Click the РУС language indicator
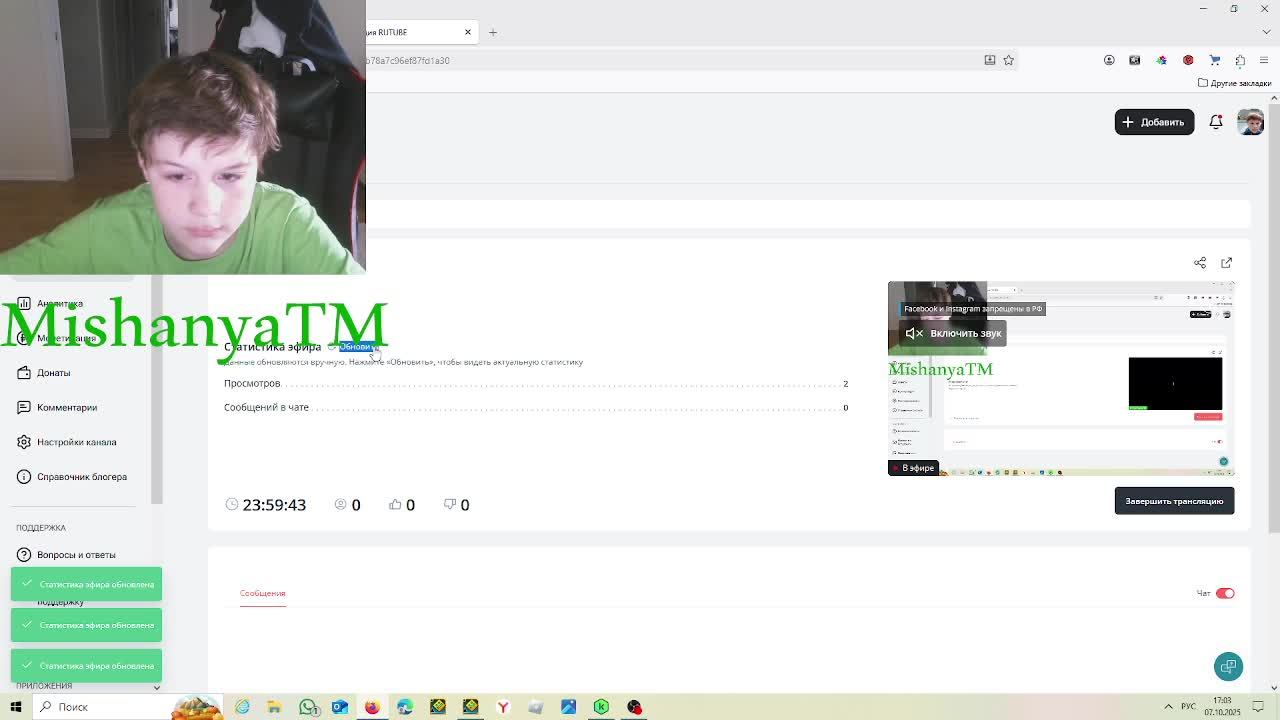This screenshot has width=1280, height=720. click(x=1189, y=707)
